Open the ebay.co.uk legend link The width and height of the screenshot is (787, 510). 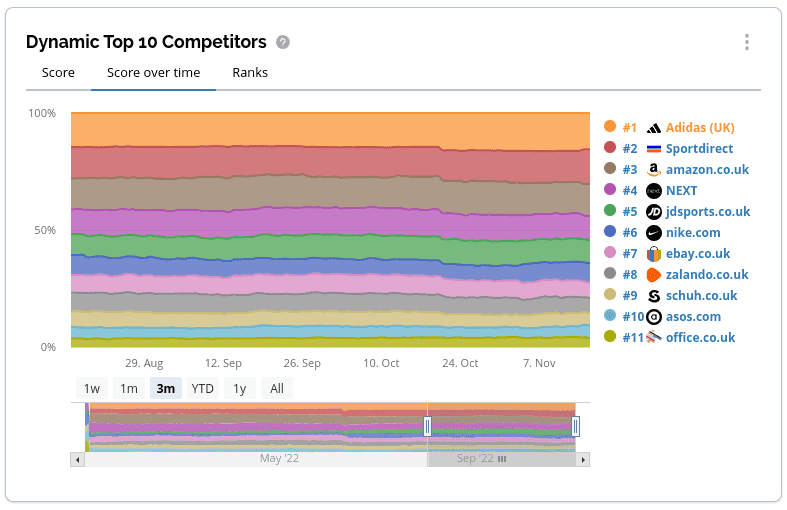(x=698, y=254)
